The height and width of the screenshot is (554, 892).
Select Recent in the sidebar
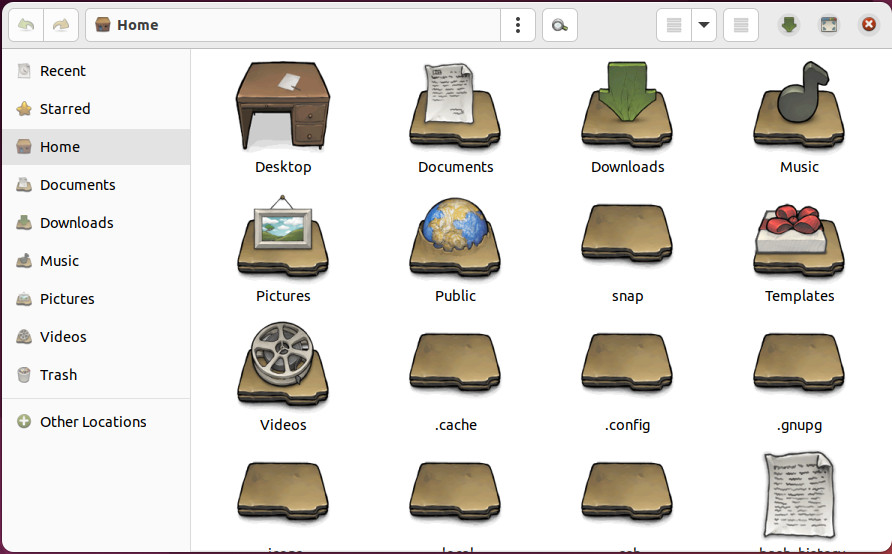click(96, 71)
